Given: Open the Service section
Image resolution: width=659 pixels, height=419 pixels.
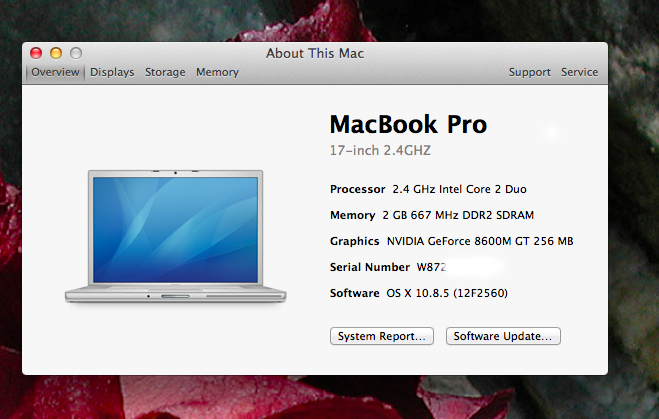Looking at the screenshot, I should (x=580, y=72).
